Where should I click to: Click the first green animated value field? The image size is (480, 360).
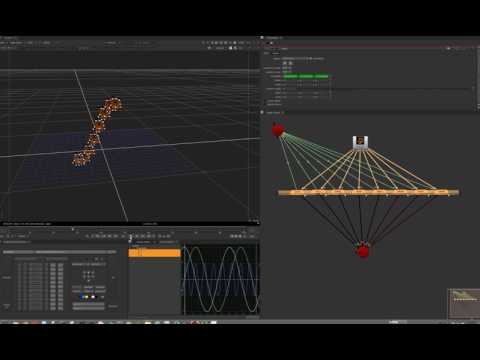point(290,76)
